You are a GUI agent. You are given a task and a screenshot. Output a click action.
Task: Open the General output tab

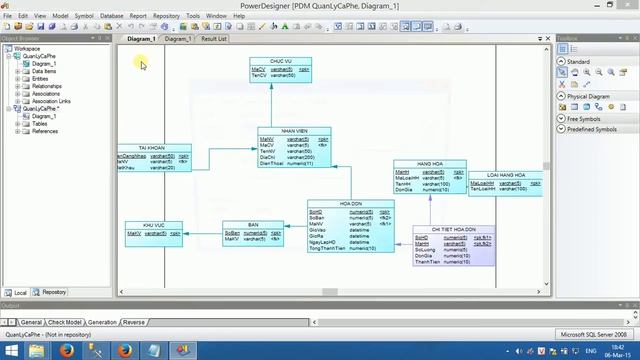(31, 322)
